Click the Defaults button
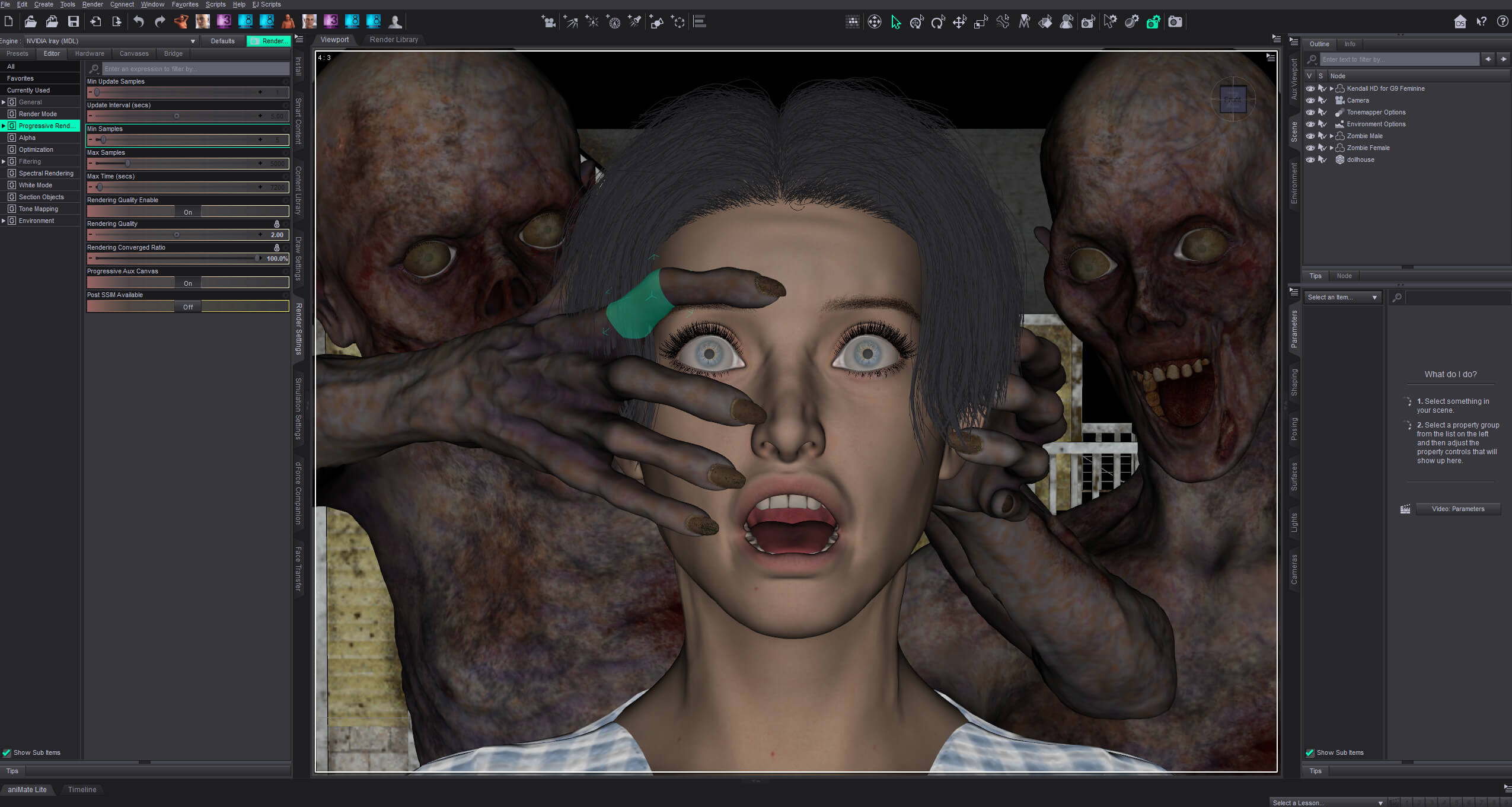The width and height of the screenshot is (1512, 807). [x=222, y=41]
